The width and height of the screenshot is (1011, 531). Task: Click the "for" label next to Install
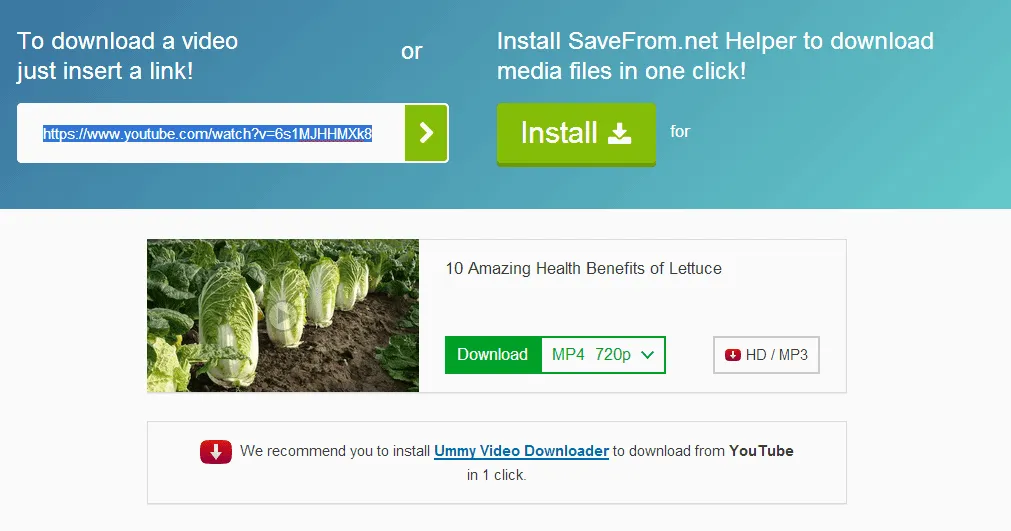click(x=680, y=131)
